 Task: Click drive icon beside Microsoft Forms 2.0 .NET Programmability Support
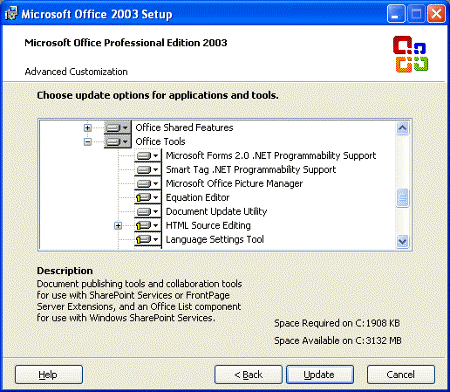point(144,156)
